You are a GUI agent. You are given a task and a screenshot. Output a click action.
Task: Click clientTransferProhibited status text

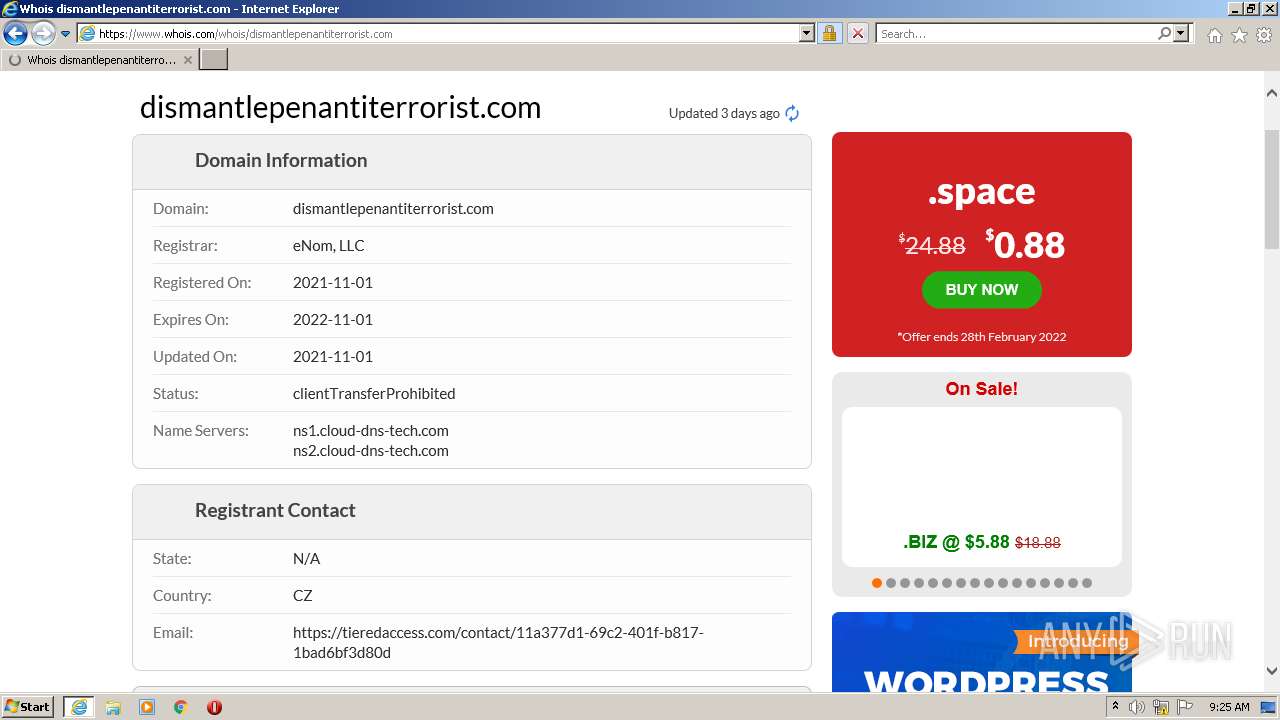point(374,393)
